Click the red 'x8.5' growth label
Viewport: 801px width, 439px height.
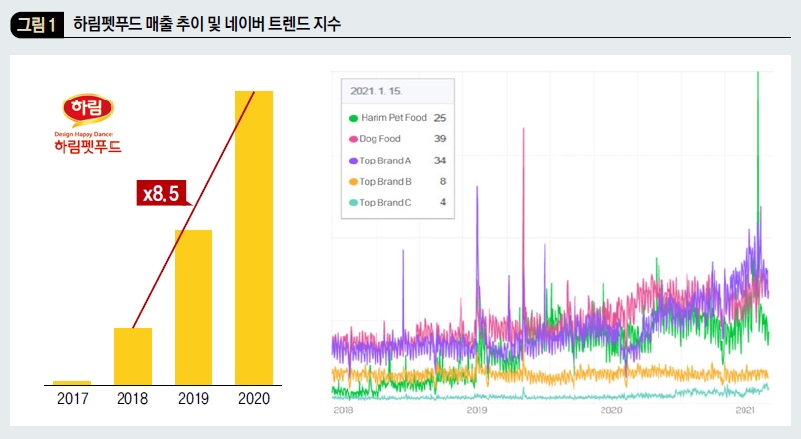pyautogui.click(x=161, y=193)
